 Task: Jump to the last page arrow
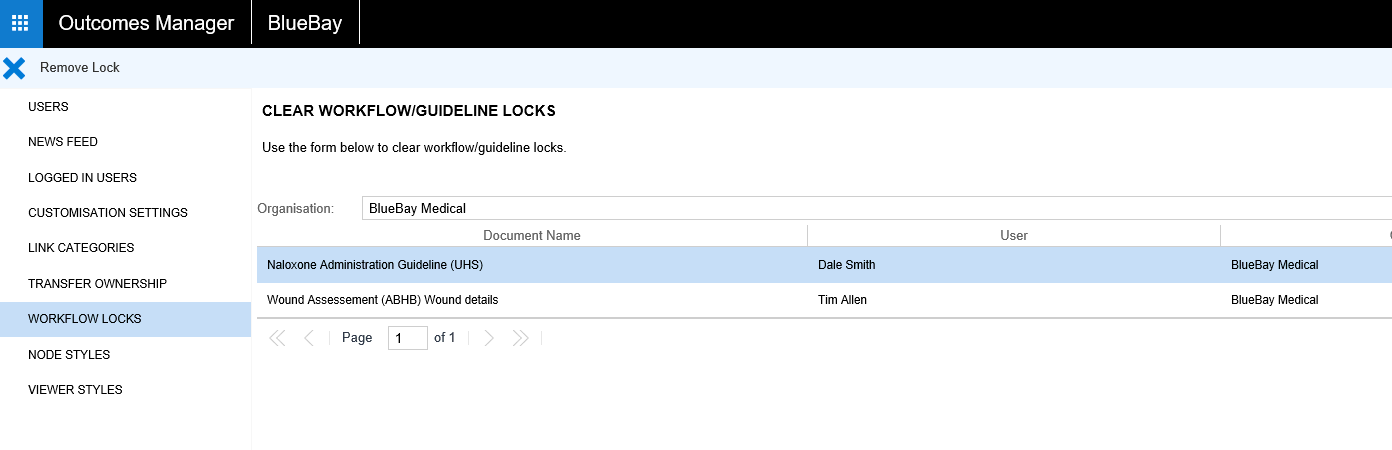pos(520,338)
